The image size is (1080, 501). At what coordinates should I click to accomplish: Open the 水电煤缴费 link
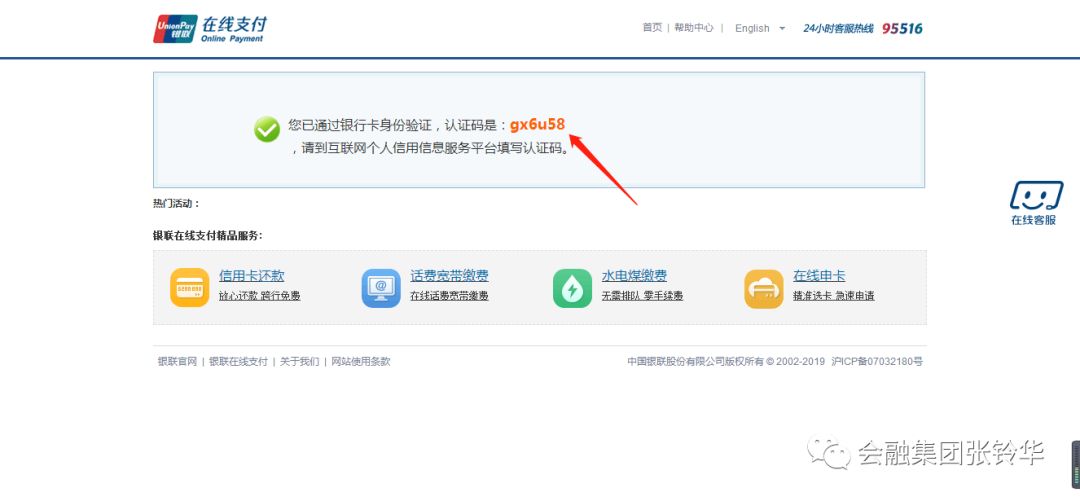coord(634,276)
